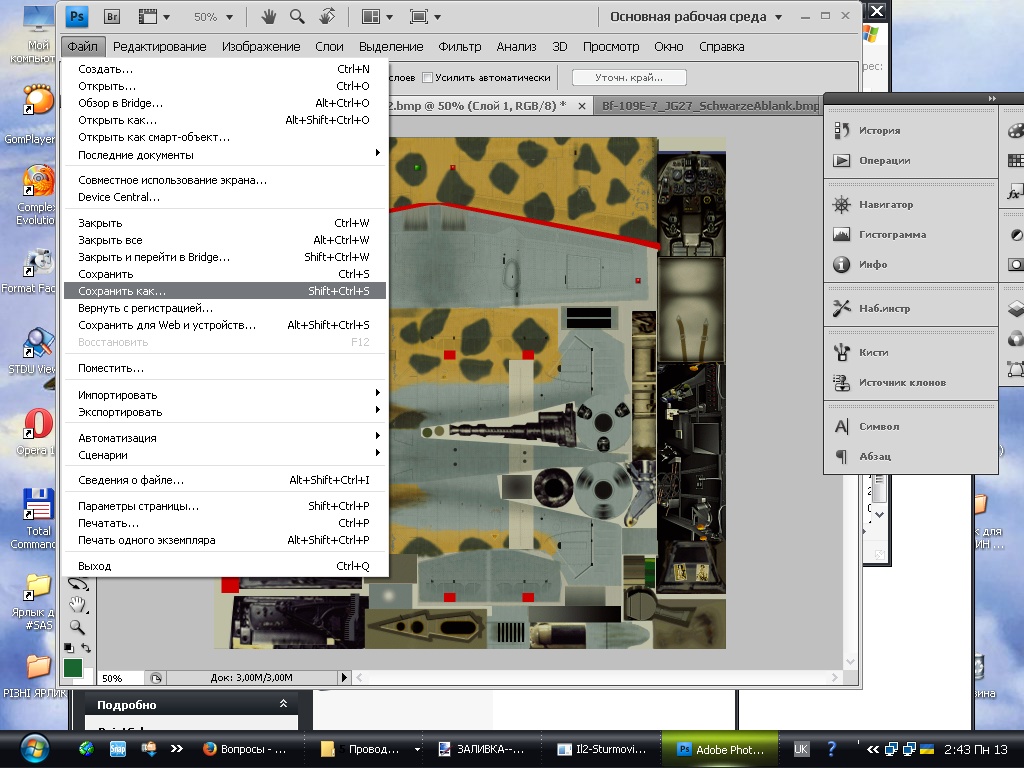Launch Adobe Bridge from the Br icon

point(113,17)
